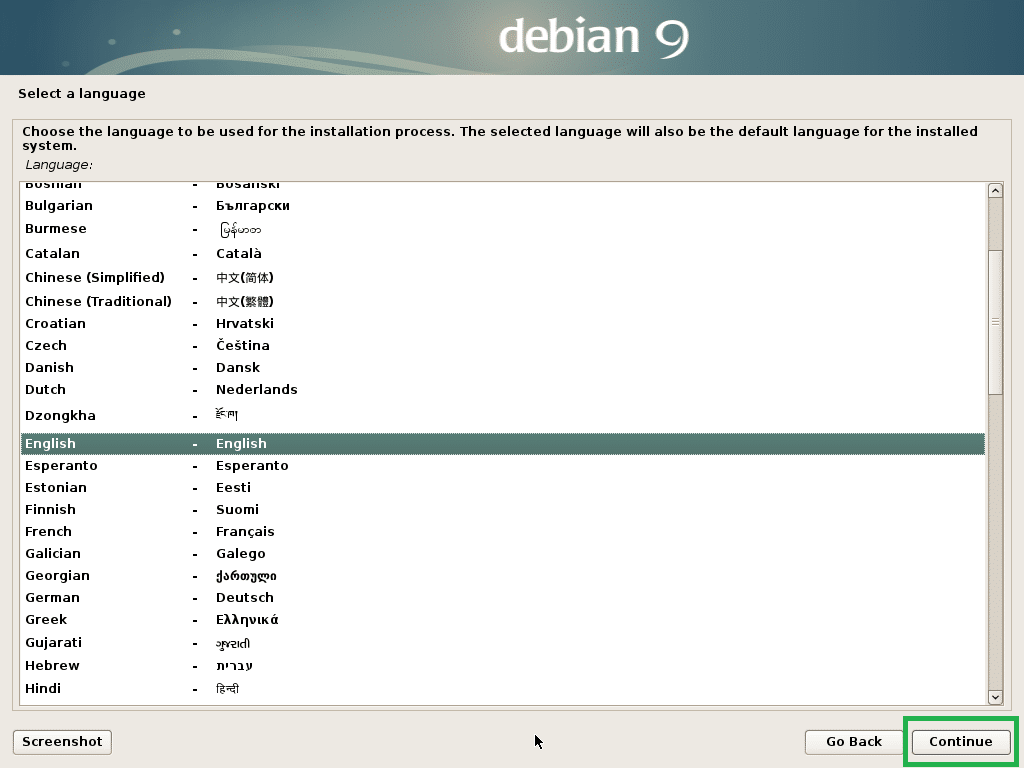Select Croatian language row

click(503, 324)
